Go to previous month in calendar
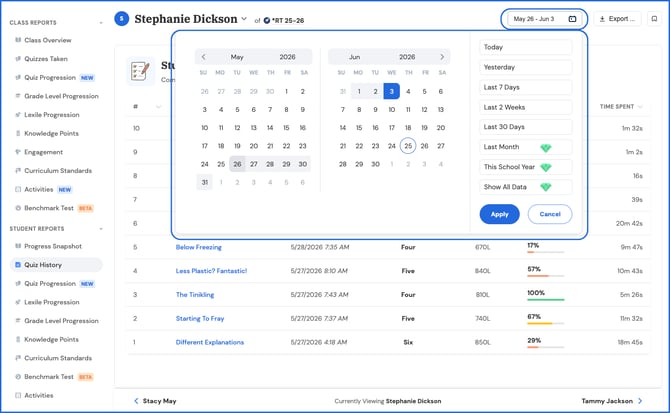This screenshot has height=413, width=670. pyautogui.click(x=203, y=57)
